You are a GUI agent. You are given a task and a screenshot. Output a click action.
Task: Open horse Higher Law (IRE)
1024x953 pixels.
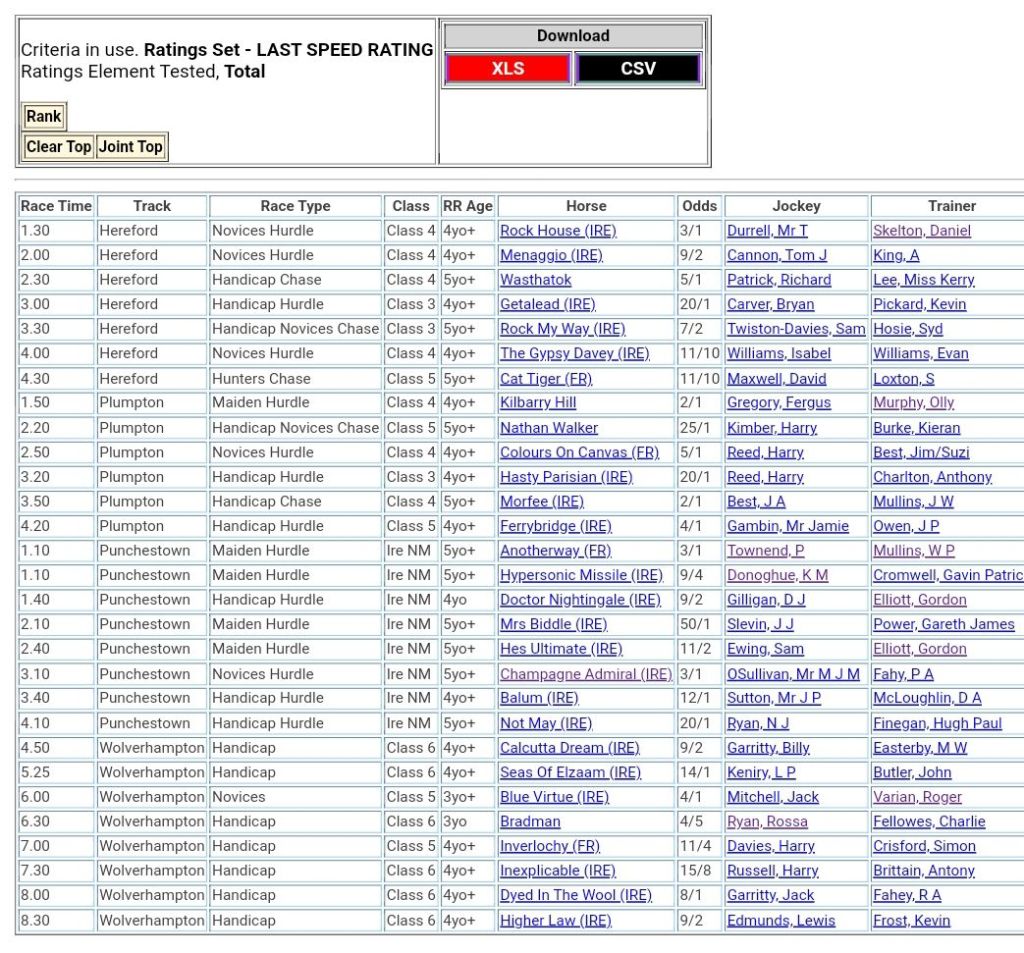pyautogui.click(x=555, y=921)
